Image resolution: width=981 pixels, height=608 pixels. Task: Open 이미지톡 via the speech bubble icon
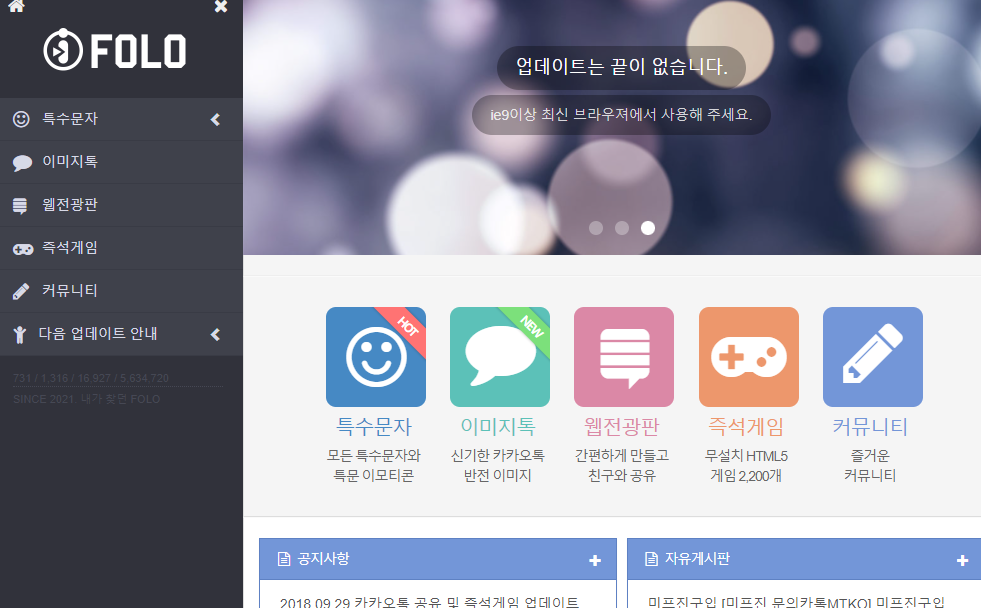tap(499, 357)
